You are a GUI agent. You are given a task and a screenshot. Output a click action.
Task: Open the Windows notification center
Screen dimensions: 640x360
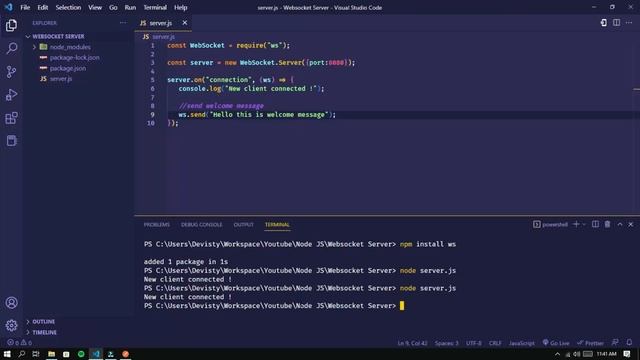627,354
